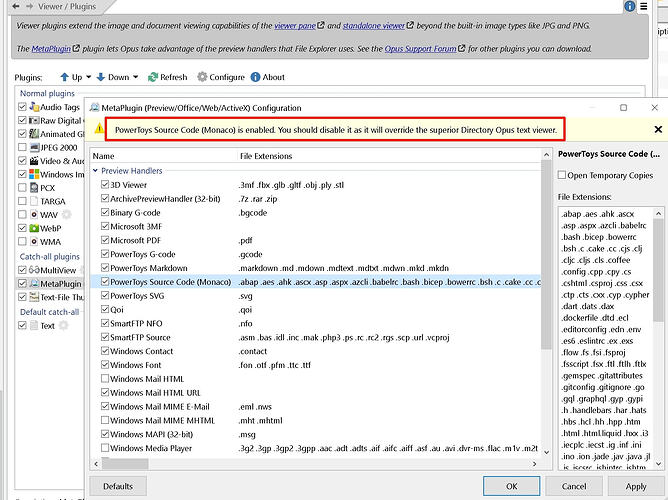Click the settings gear next to WAV

click(x=67, y=215)
